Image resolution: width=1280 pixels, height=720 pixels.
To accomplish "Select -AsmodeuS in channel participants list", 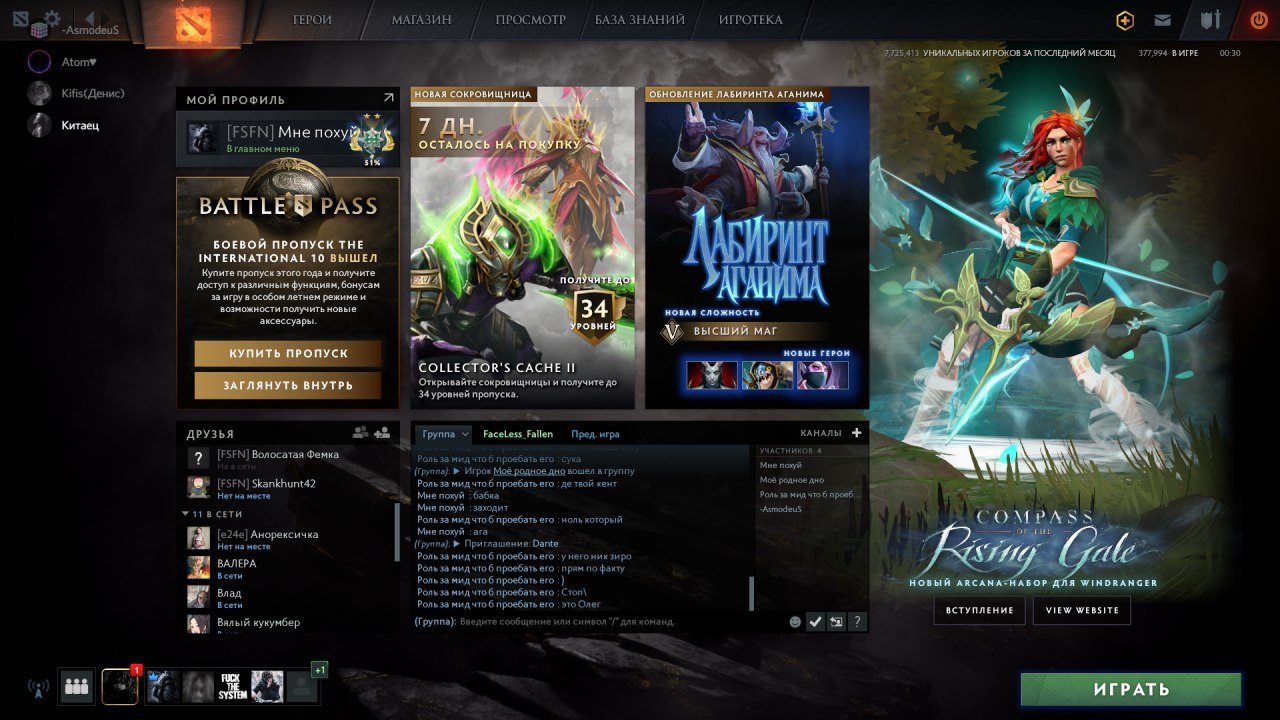I will pyautogui.click(x=781, y=509).
